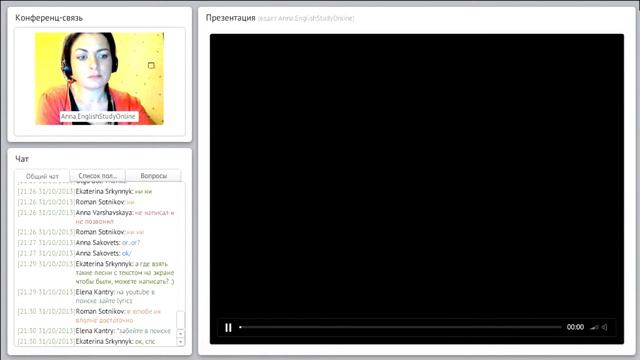Viewport: 640px width, 360px height.
Task: Click Ekaterina Srkynnyk 21:29 message
Action: coord(96,272)
